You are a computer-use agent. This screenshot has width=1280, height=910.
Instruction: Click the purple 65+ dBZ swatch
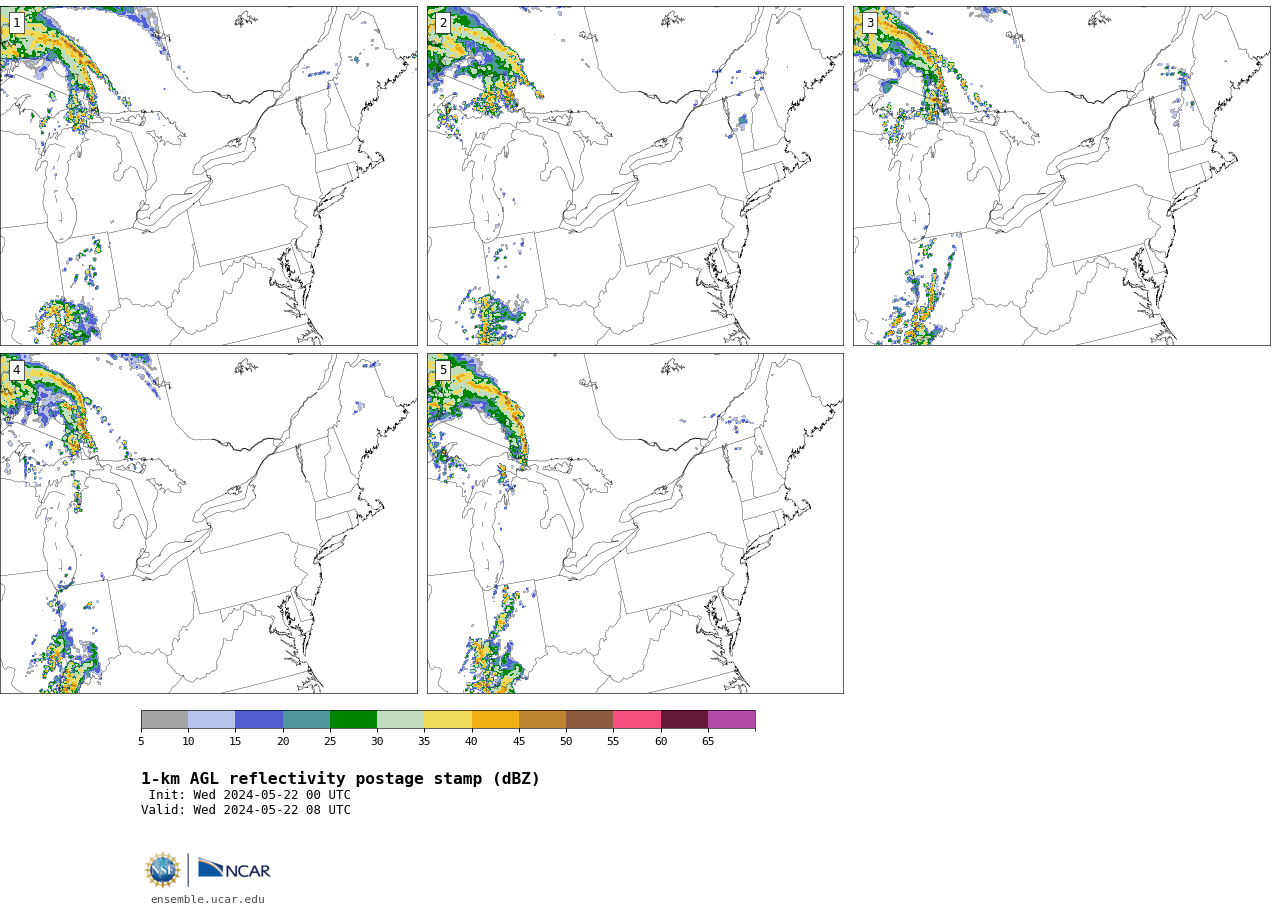coord(731,720)
